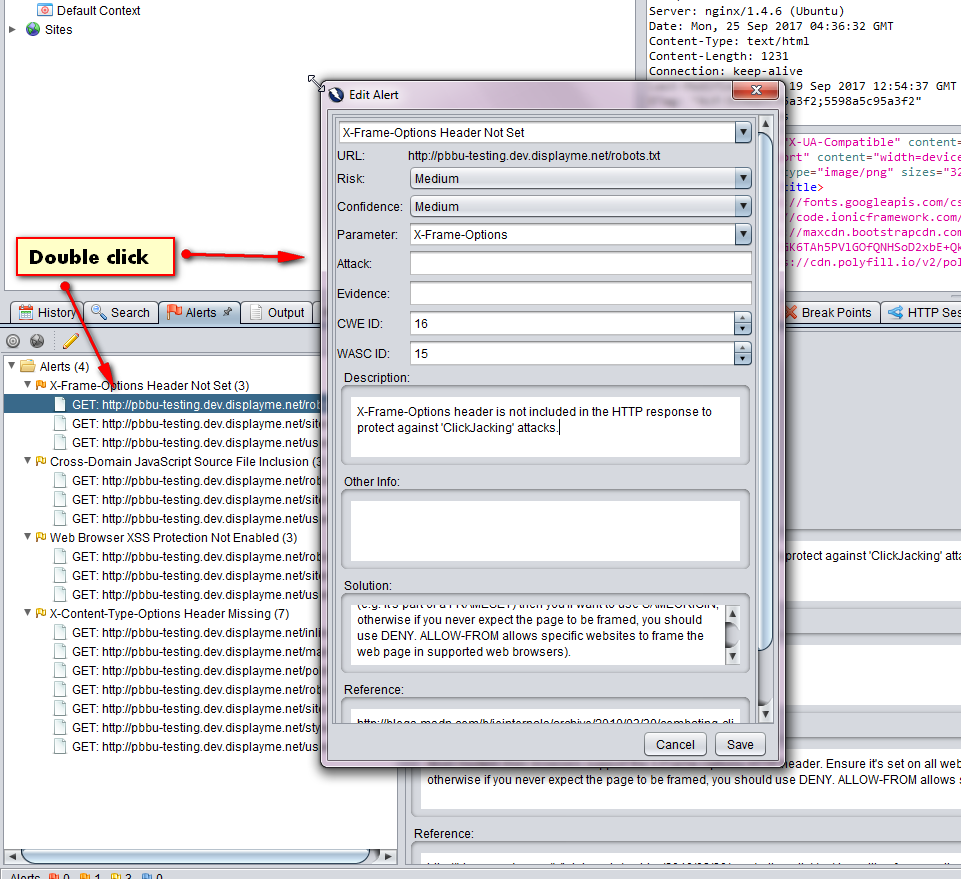Click into the Attack input field
This screenshot has height=879, width=961.
(580, 264)
